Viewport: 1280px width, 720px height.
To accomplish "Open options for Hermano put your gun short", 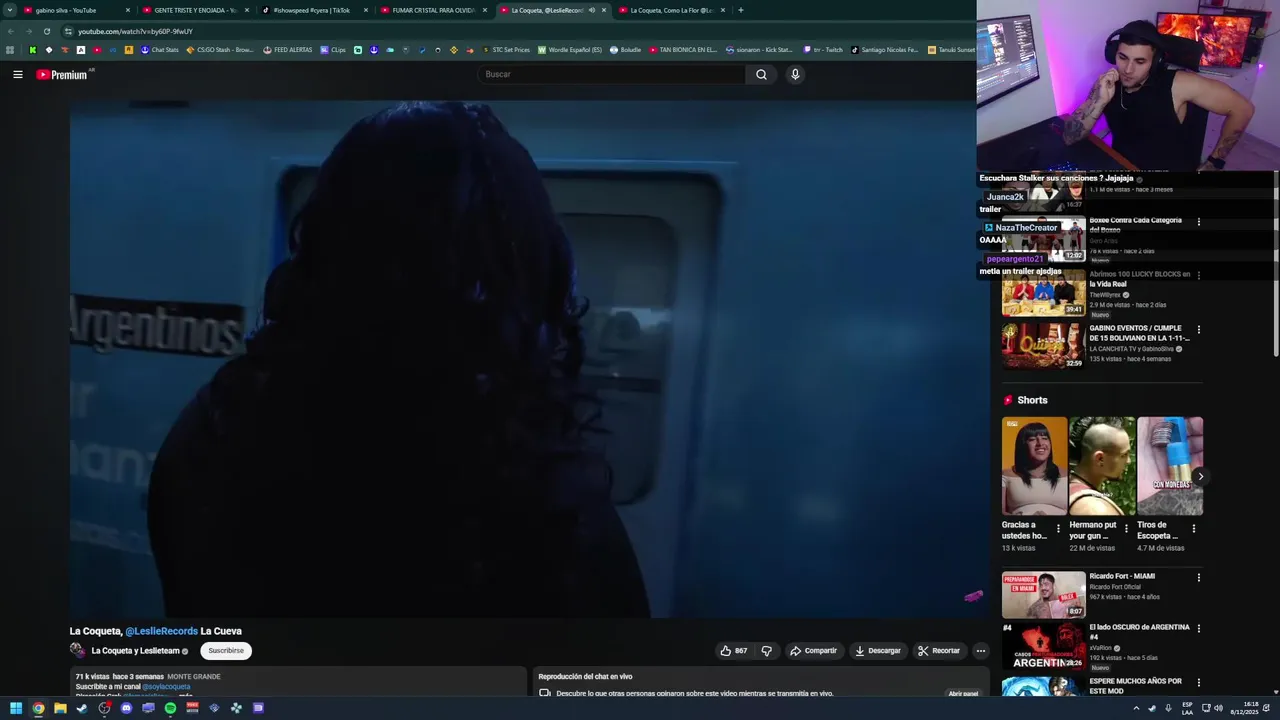I will [x=1126, y=528].
